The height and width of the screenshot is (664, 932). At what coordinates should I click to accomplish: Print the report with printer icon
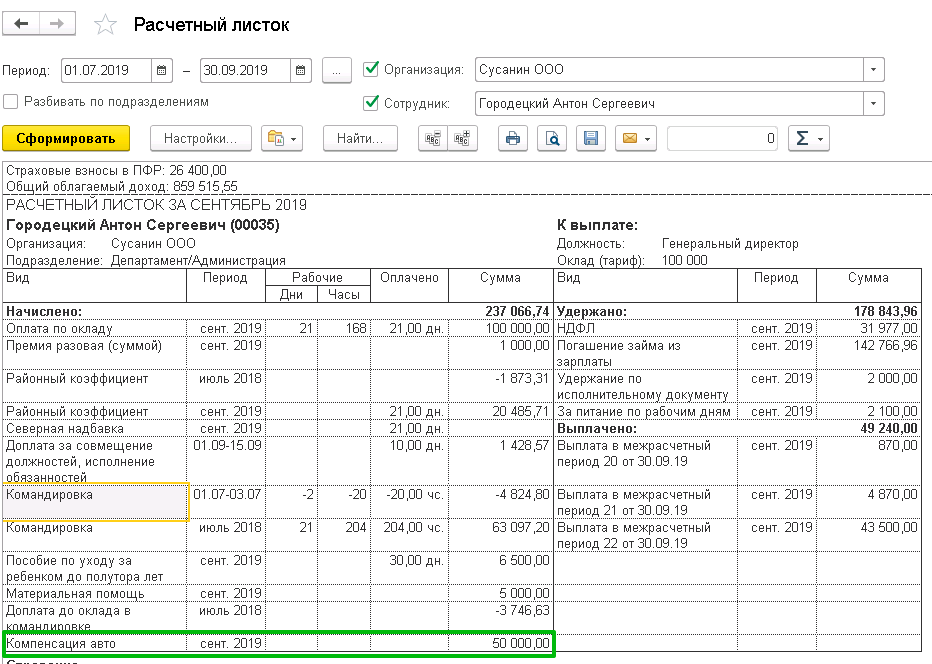(x=512, y=139)
